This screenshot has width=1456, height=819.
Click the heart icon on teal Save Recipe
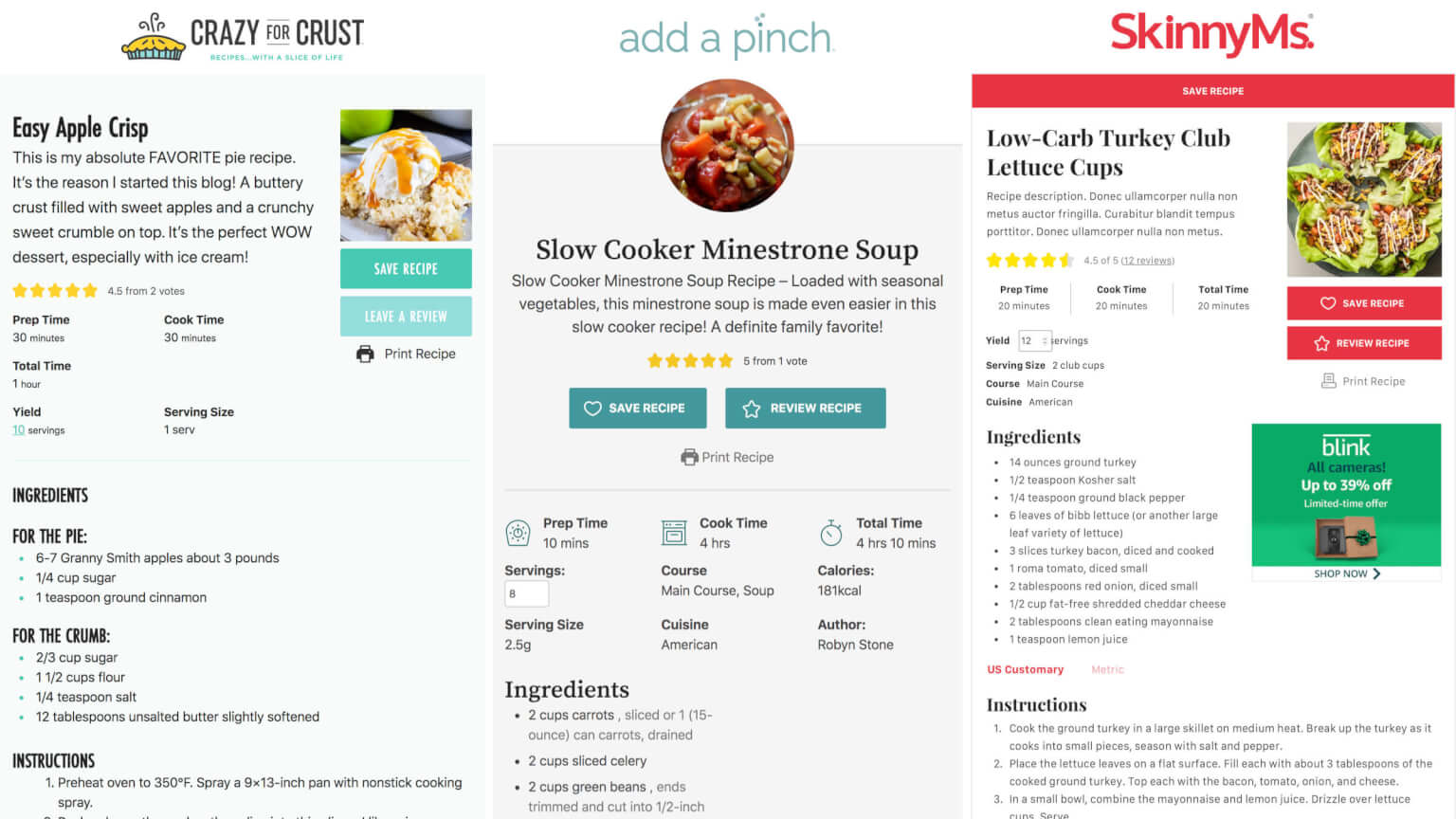click(x=592, y=409)
